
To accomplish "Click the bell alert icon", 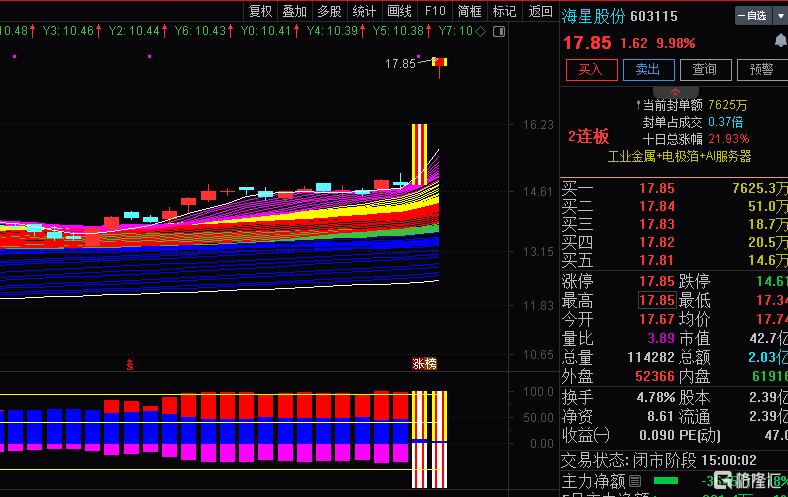I will 780,40.
